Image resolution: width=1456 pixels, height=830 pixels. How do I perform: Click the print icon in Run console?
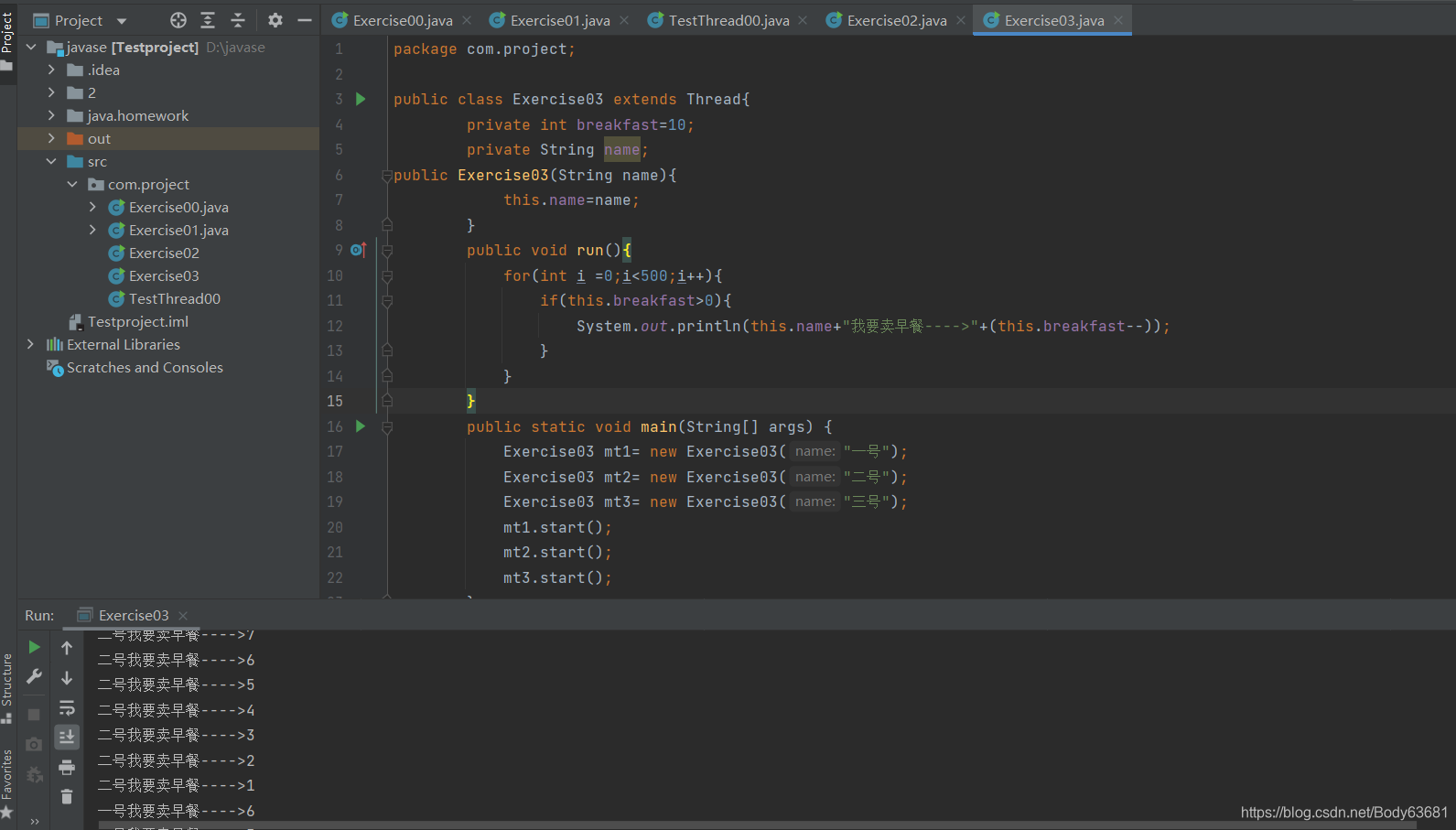(x=67, y=767)
